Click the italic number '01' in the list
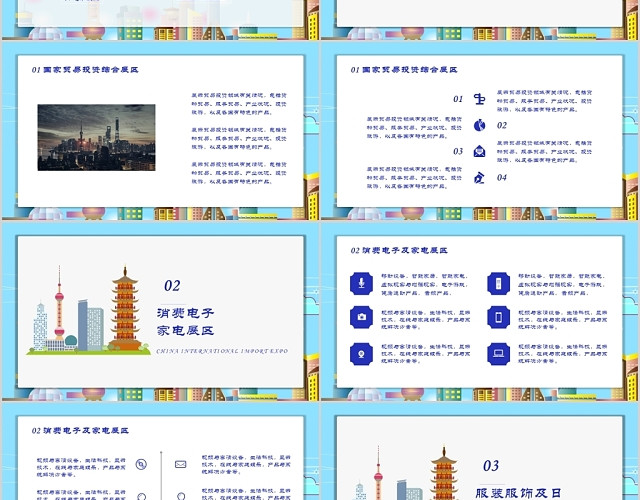This screenshot has width=640, height=500. coord(458,99)
